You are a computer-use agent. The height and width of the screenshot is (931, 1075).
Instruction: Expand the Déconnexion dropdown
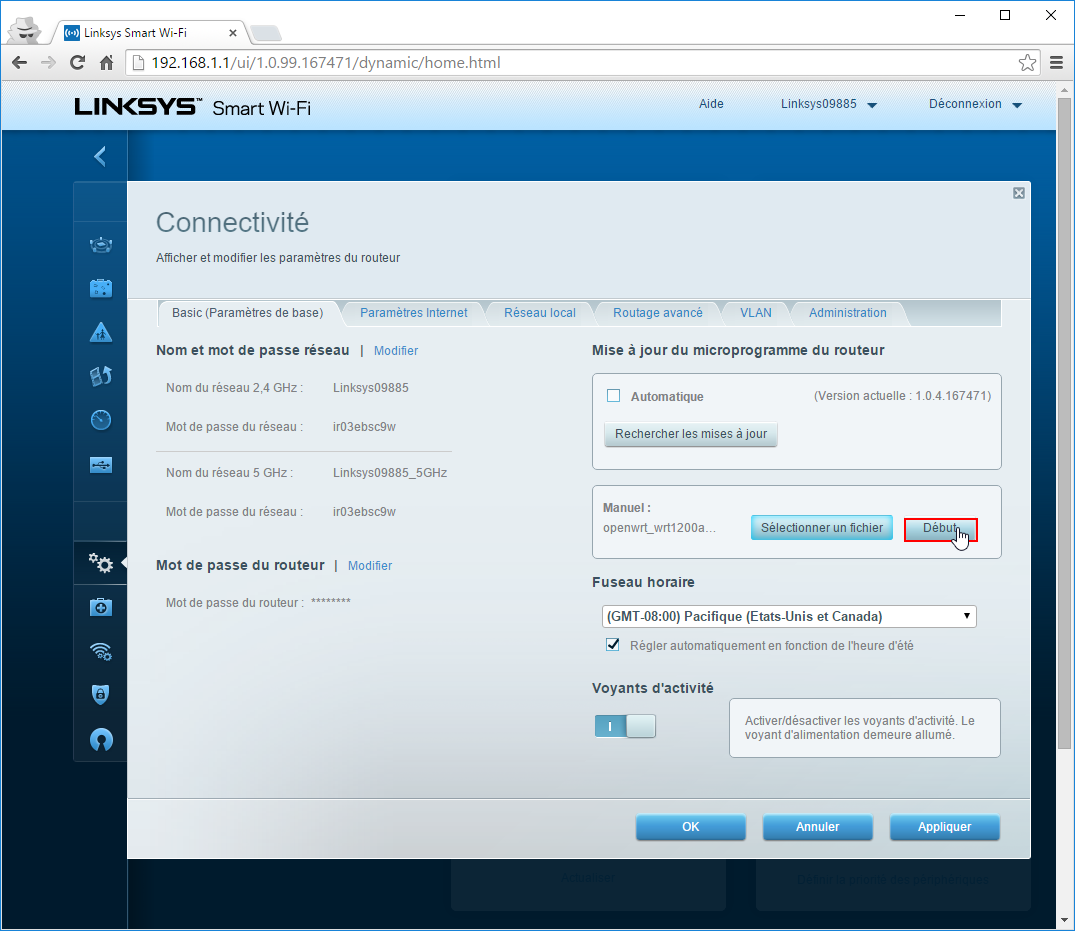[x=974, y=104]
